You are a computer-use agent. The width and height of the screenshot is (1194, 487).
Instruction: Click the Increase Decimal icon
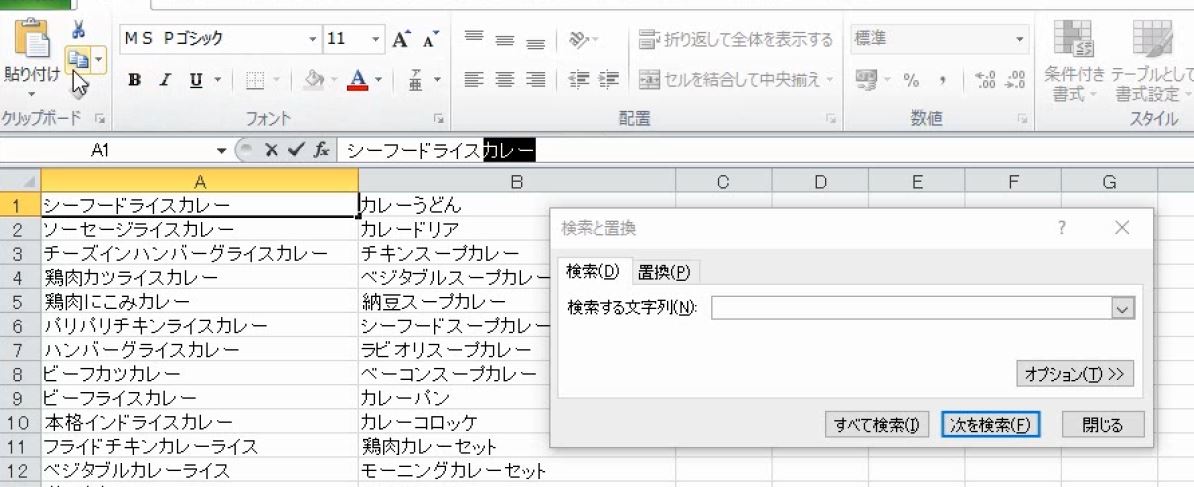tap(984, 80)
